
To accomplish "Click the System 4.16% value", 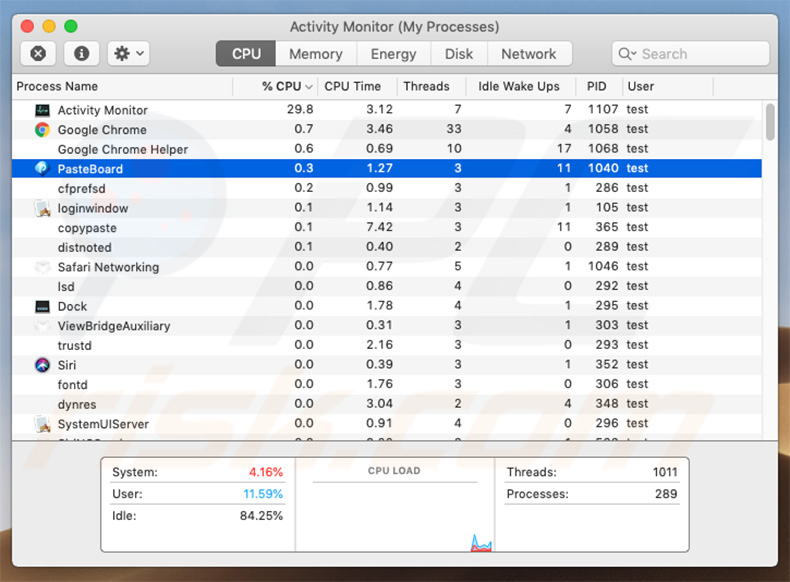I will pos(266,472).
